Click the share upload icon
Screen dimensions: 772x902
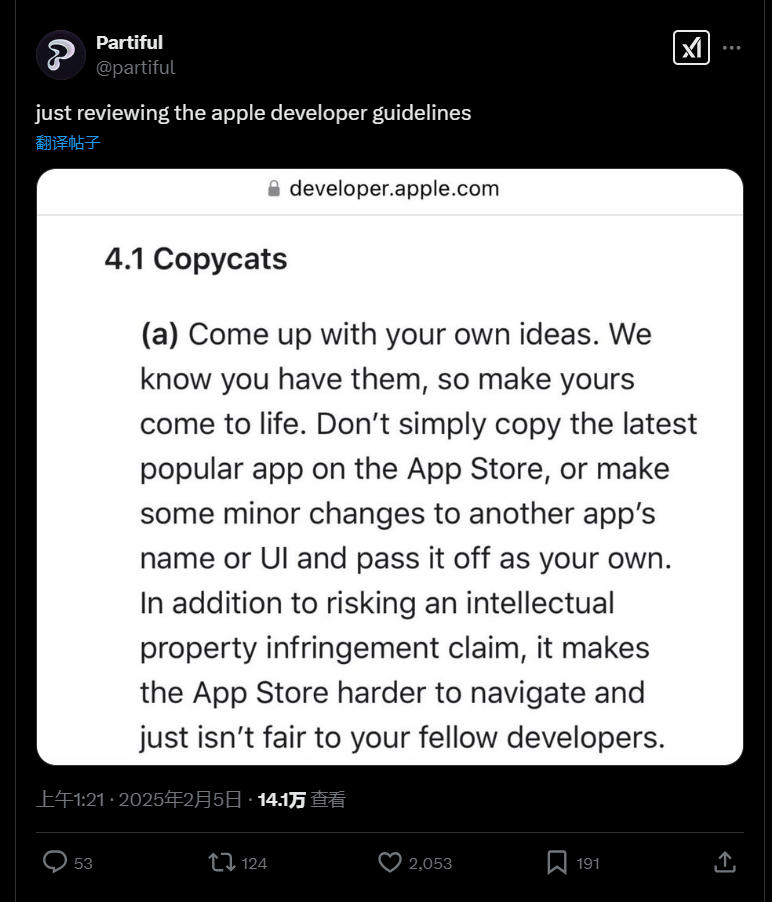(725, 862)
